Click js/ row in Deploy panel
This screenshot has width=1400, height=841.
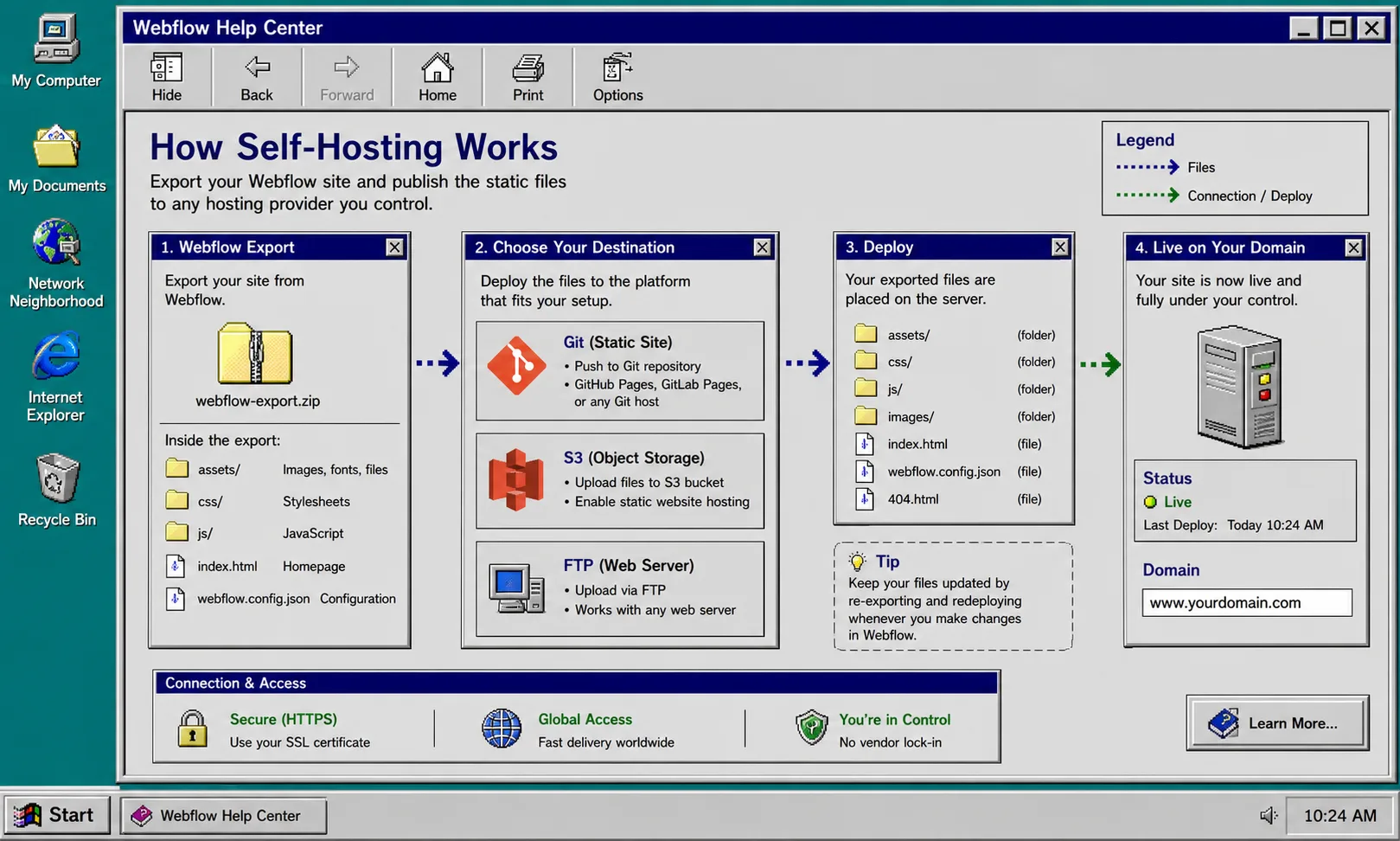tap(955, 389)
